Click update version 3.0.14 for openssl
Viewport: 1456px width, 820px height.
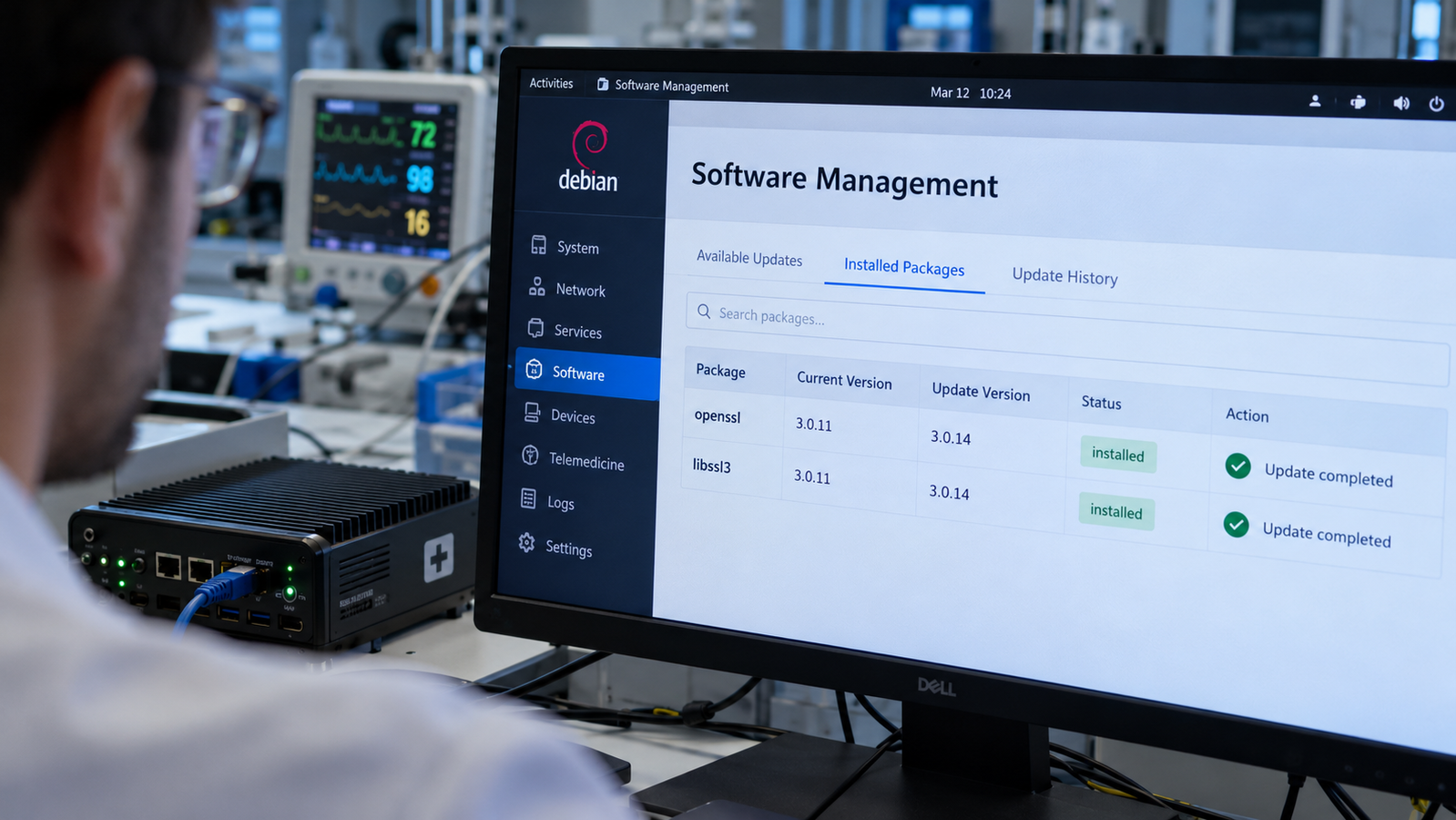point(951,437)
